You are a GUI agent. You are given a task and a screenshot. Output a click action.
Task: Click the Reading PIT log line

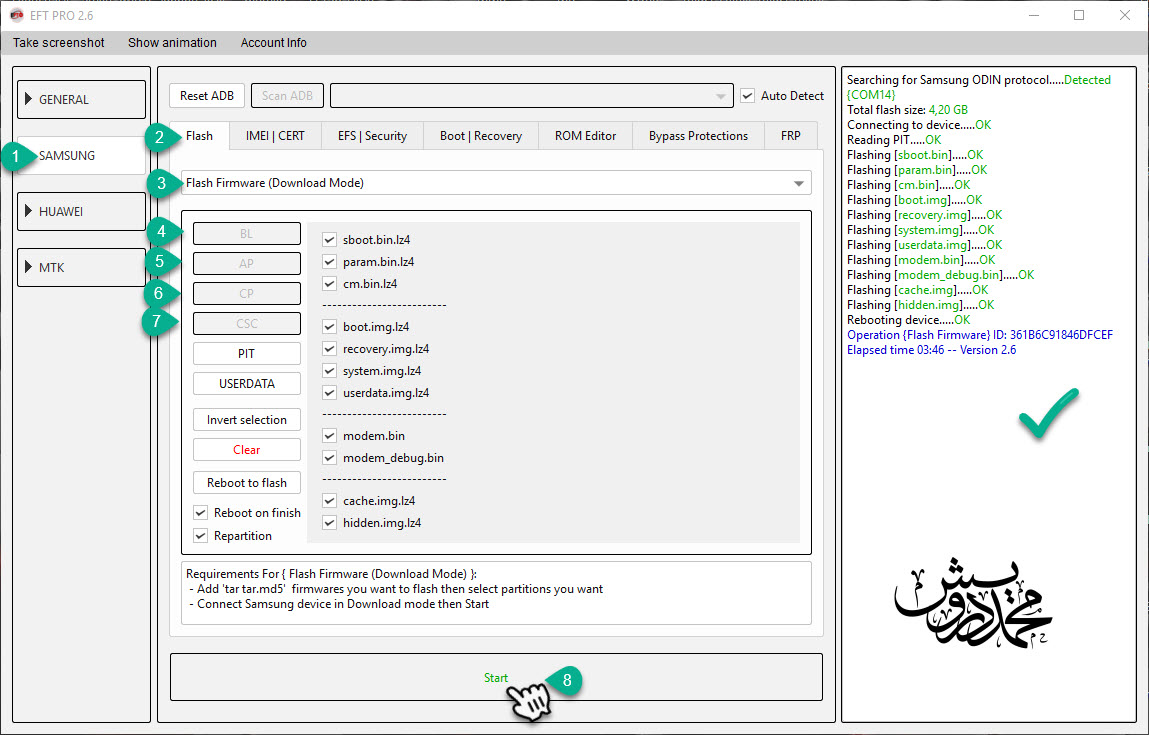(894, 140)
